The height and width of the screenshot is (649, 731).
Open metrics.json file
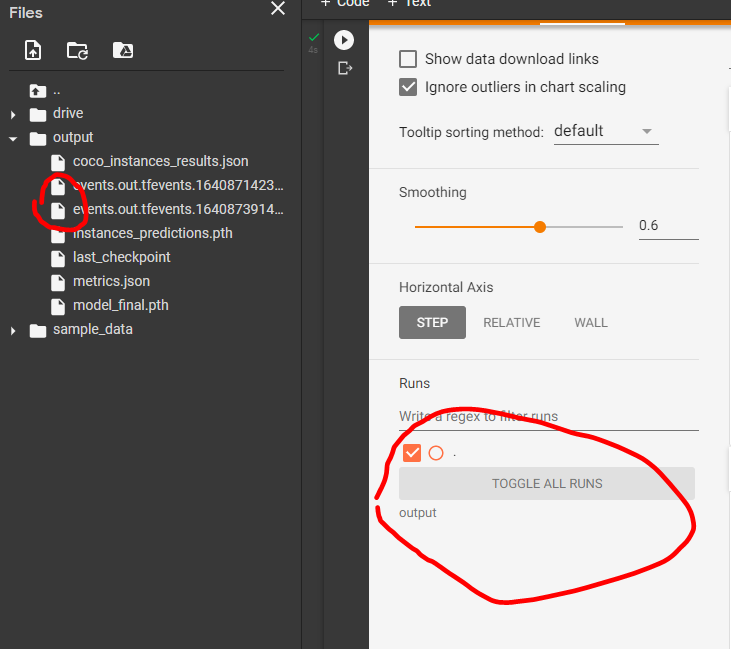(111, 281)
